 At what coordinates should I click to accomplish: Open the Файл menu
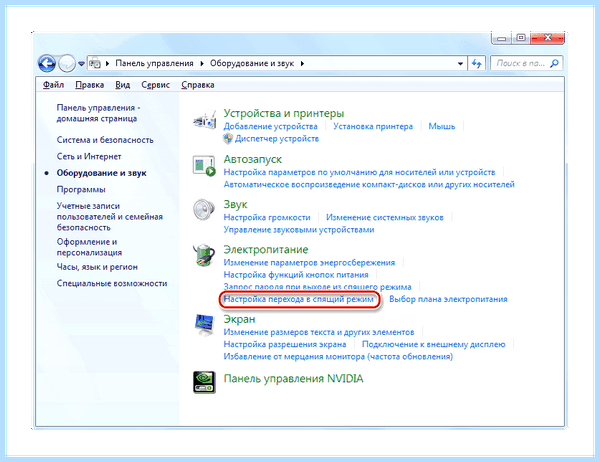click(53, 85)
